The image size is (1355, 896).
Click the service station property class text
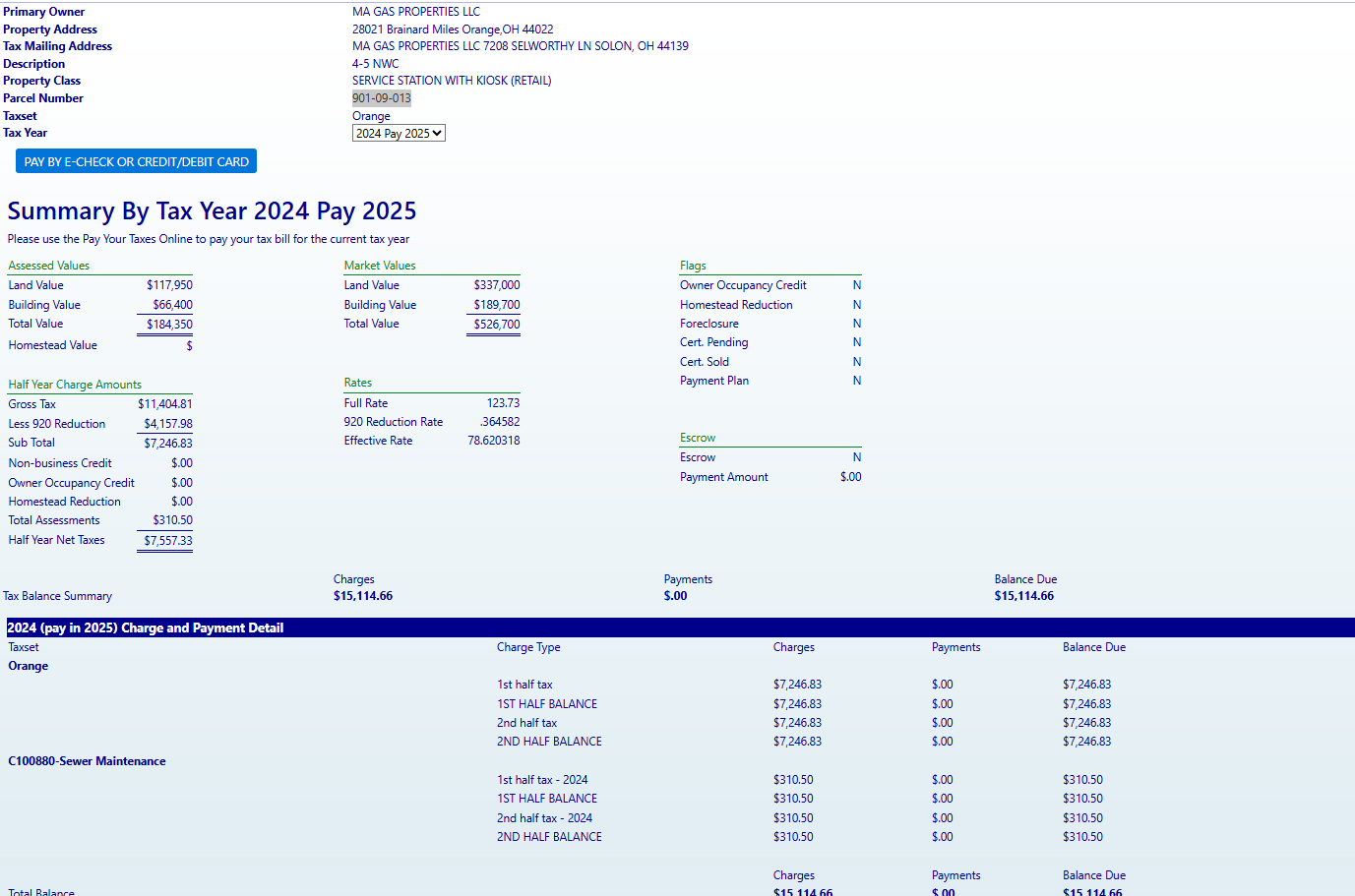(x=452, y=81)
